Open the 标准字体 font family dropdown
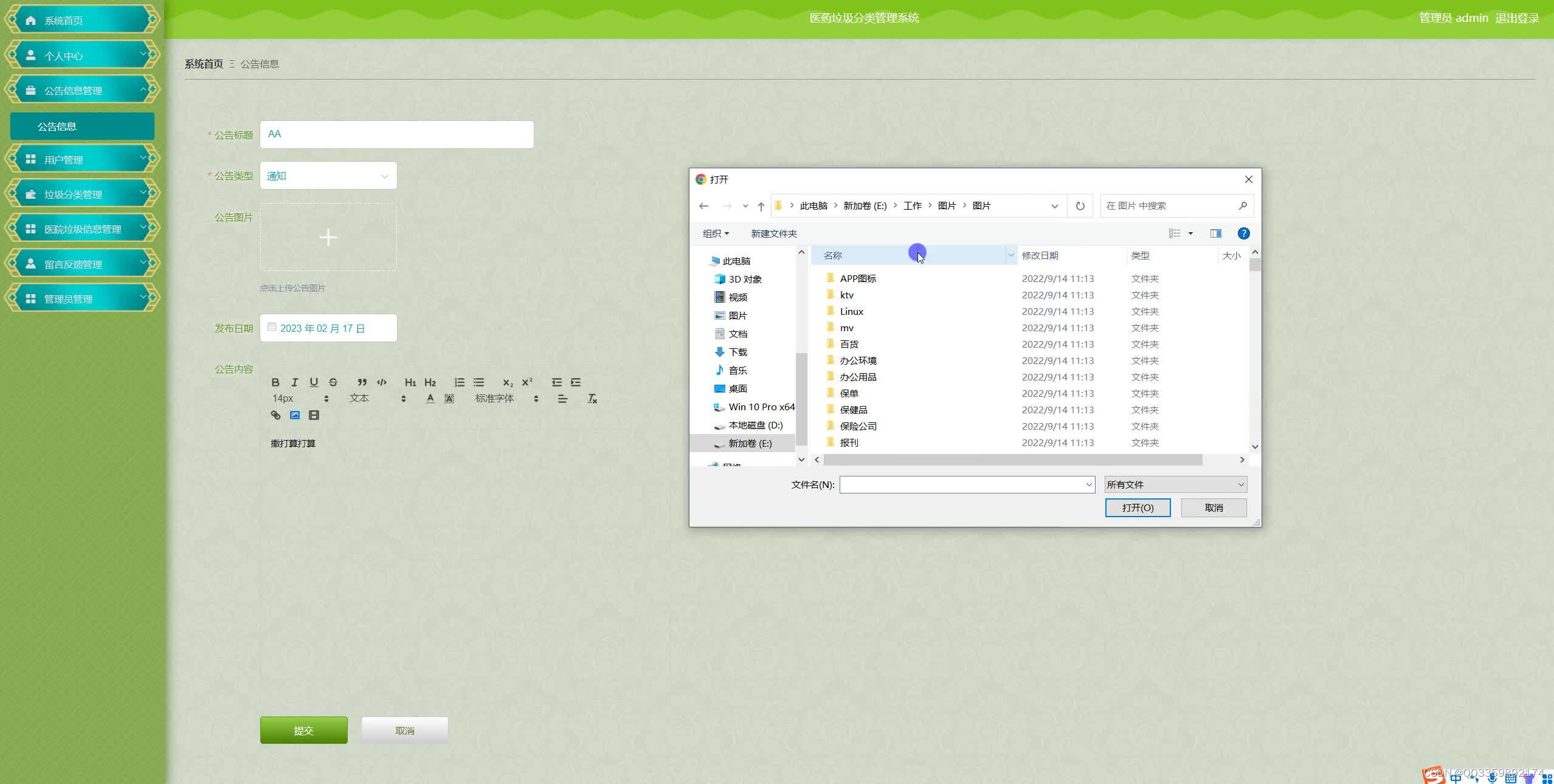This screenshot has width=1554, height=784. [507, 399]
